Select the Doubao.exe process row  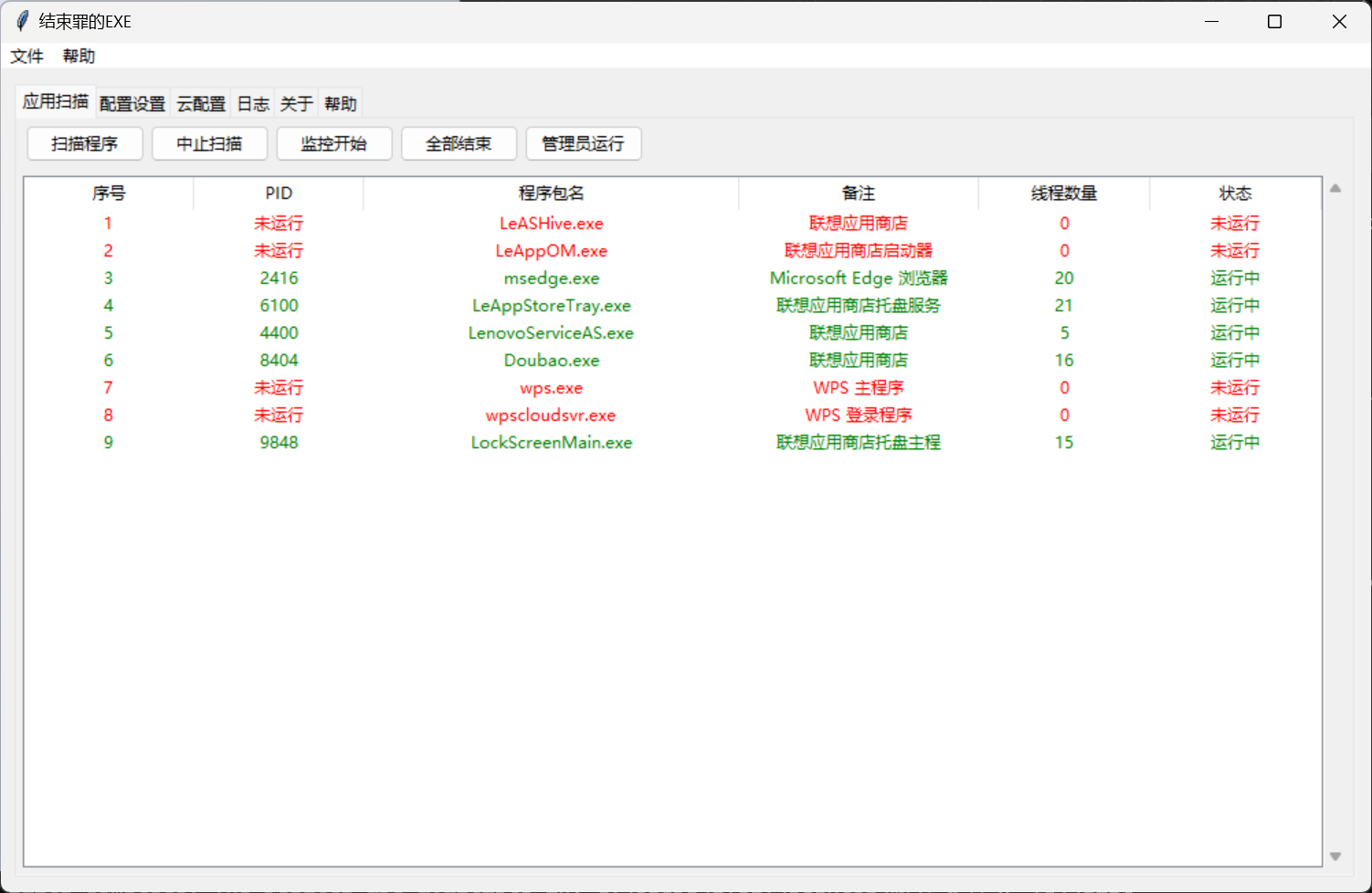click(551, 361)
